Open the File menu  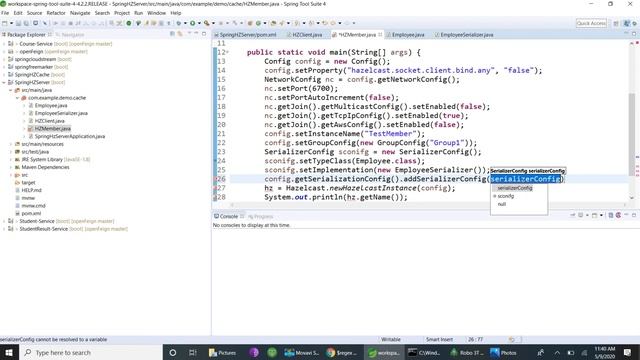(5, 13)
